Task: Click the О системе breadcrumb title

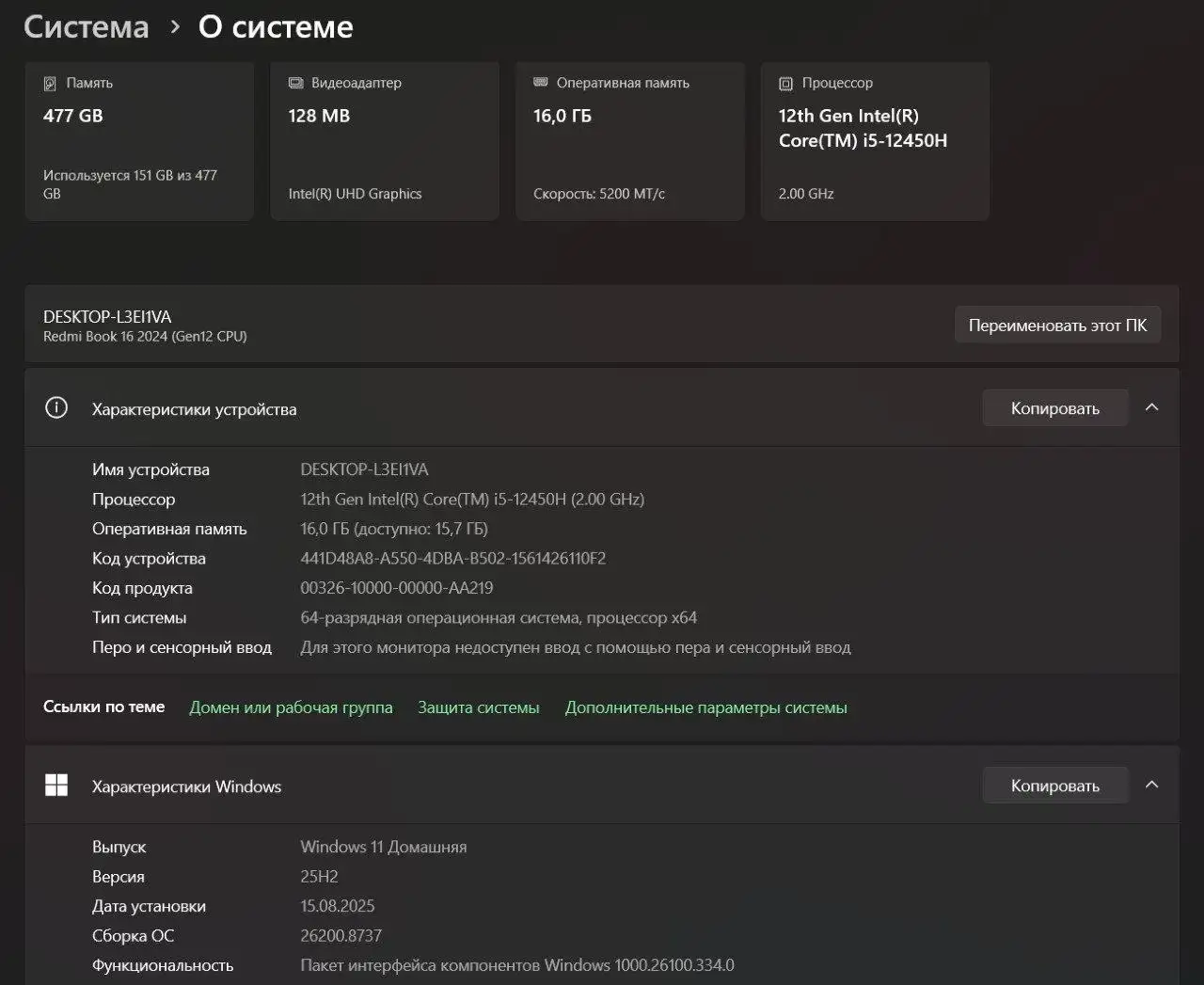Action: tap(276, 27)
